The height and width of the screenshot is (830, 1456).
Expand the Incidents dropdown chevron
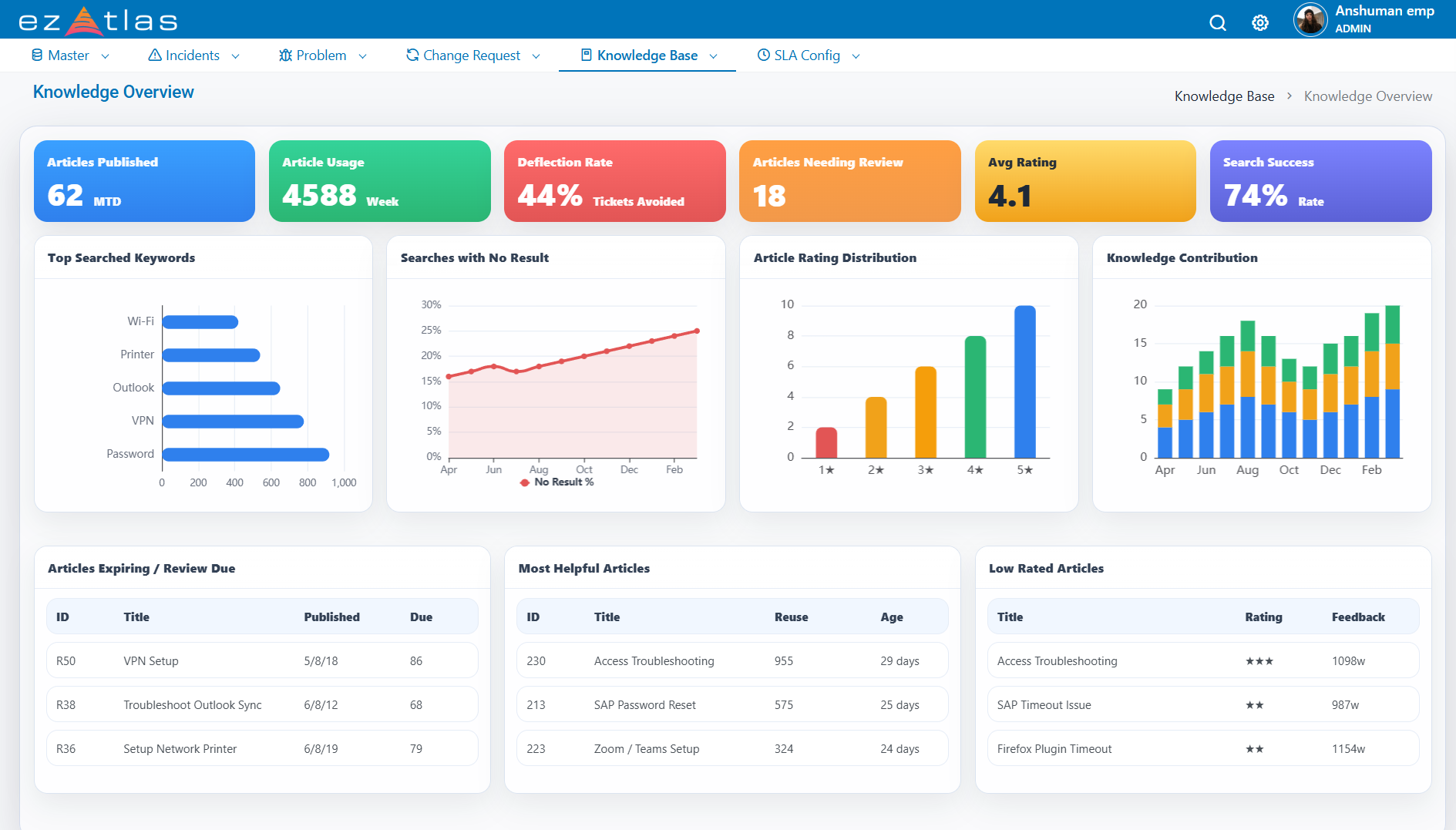[236, 56]
